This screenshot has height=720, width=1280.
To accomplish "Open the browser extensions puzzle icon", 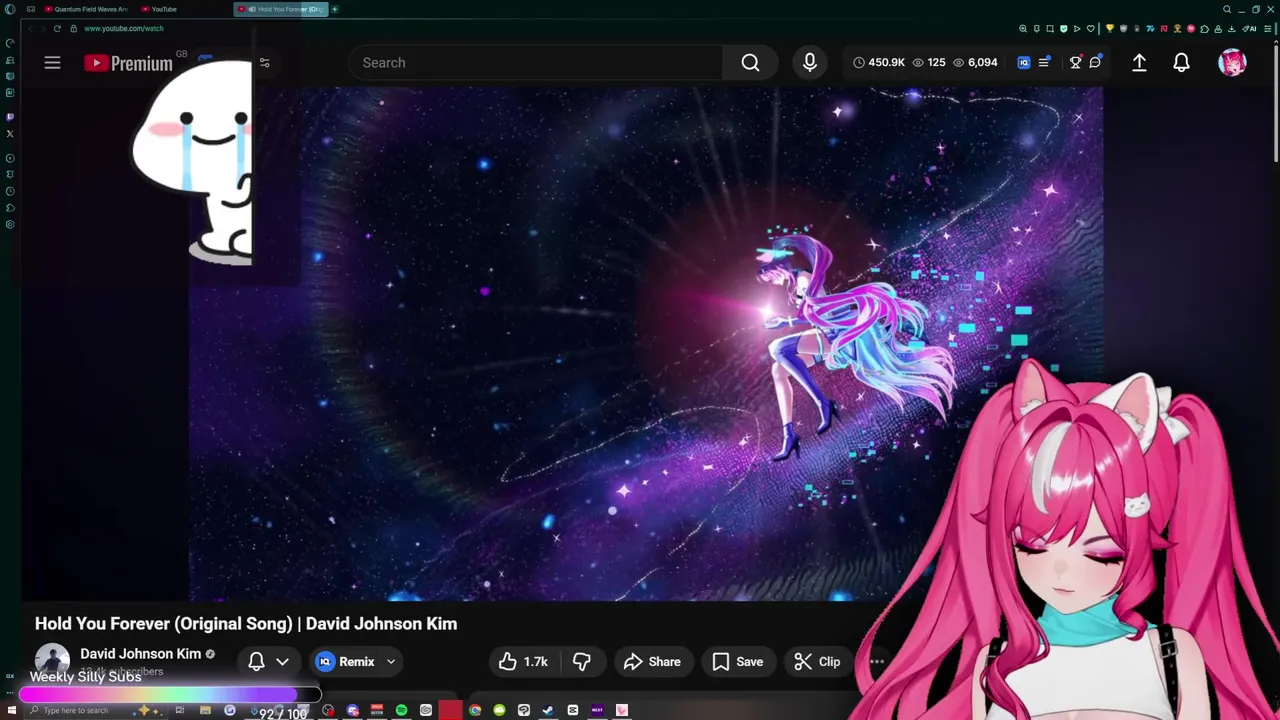I will (x=1205, y=29).
